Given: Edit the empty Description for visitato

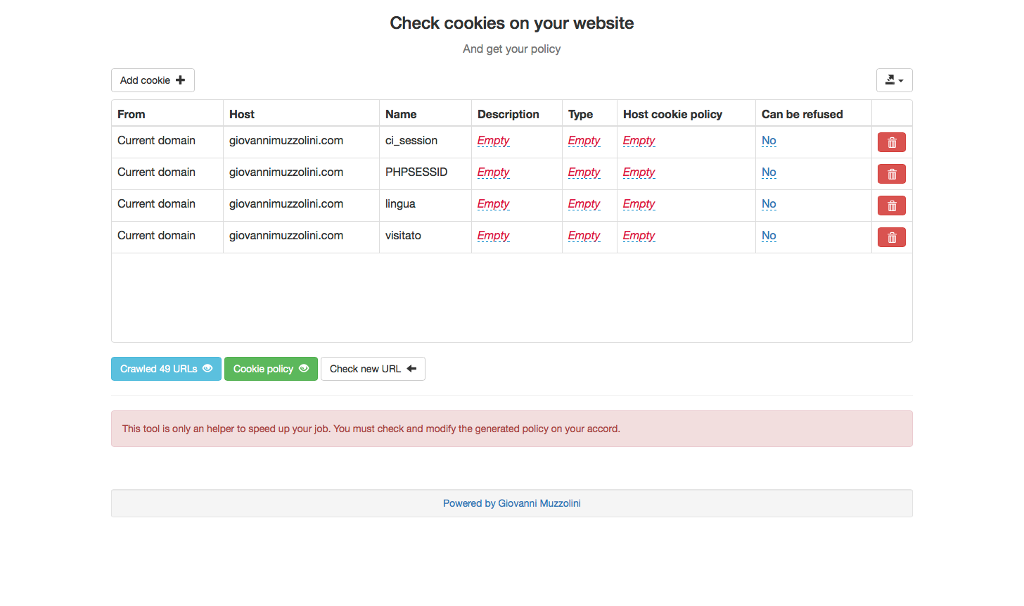Looking at the screenshot, I should click(x=493, y=236).
